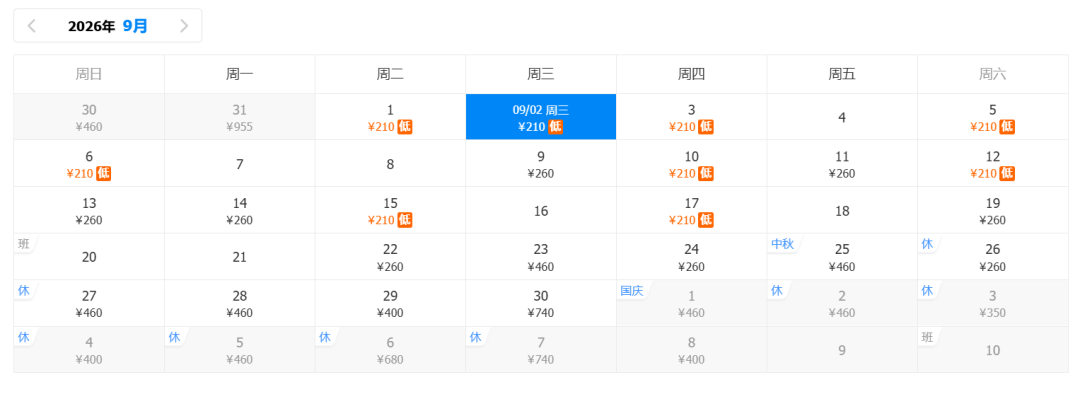Choose September 6 low-price date
This screenshot has width=1080, height=399.
tap(89, 164)
